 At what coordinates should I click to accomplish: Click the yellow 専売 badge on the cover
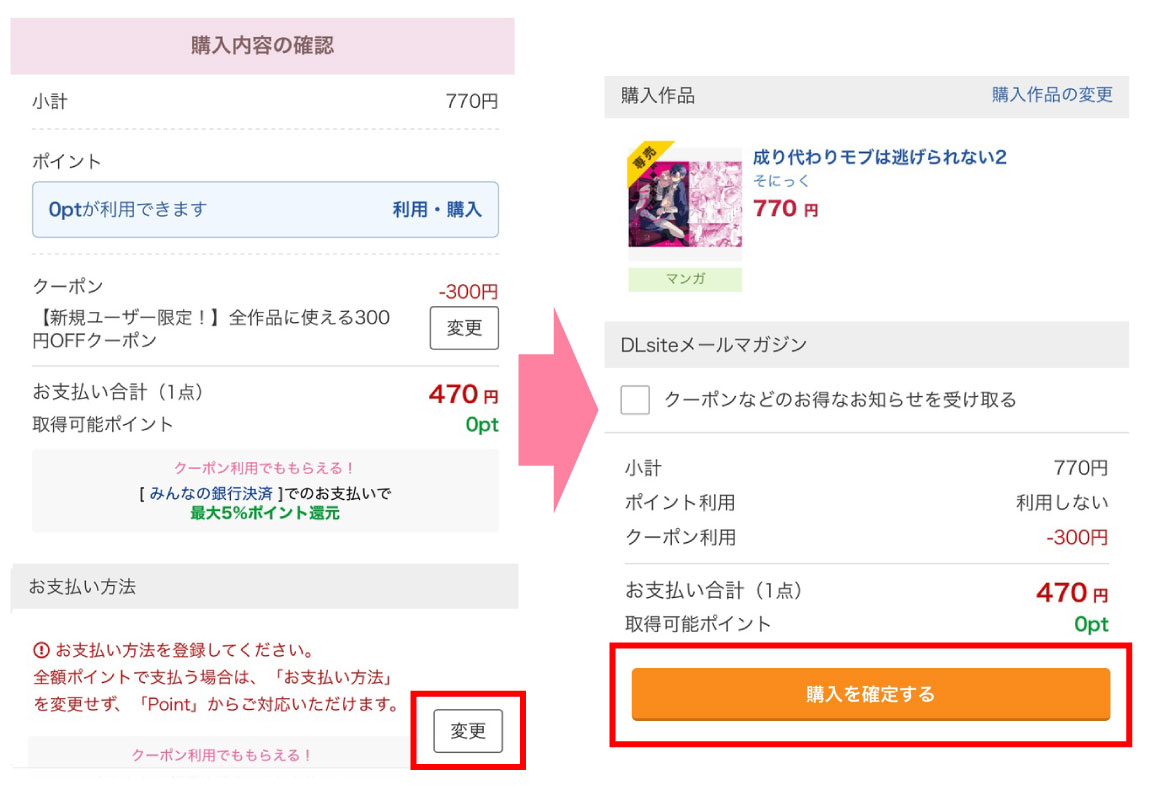click(645, 160)
